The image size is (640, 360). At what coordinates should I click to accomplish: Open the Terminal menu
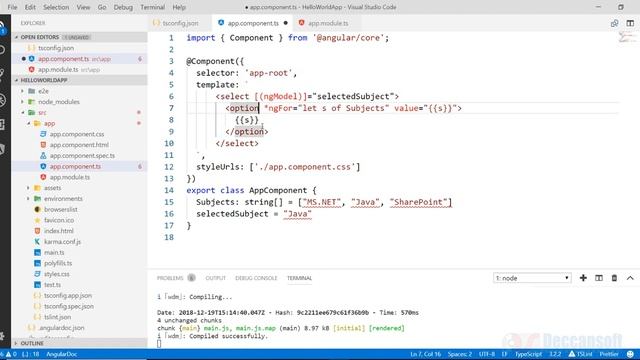152,7
